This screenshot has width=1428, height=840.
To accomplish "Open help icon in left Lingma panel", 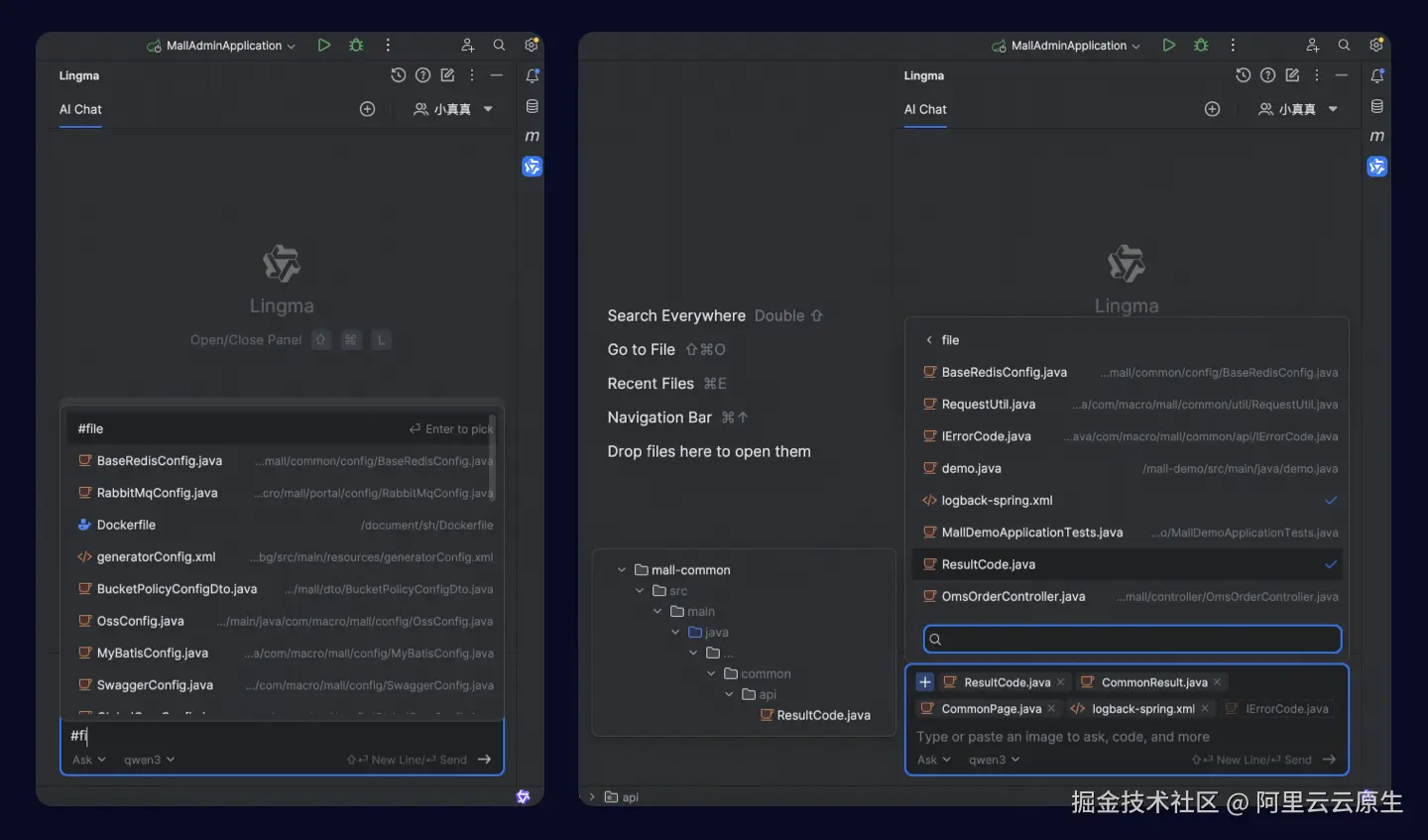I will (423, 75).
